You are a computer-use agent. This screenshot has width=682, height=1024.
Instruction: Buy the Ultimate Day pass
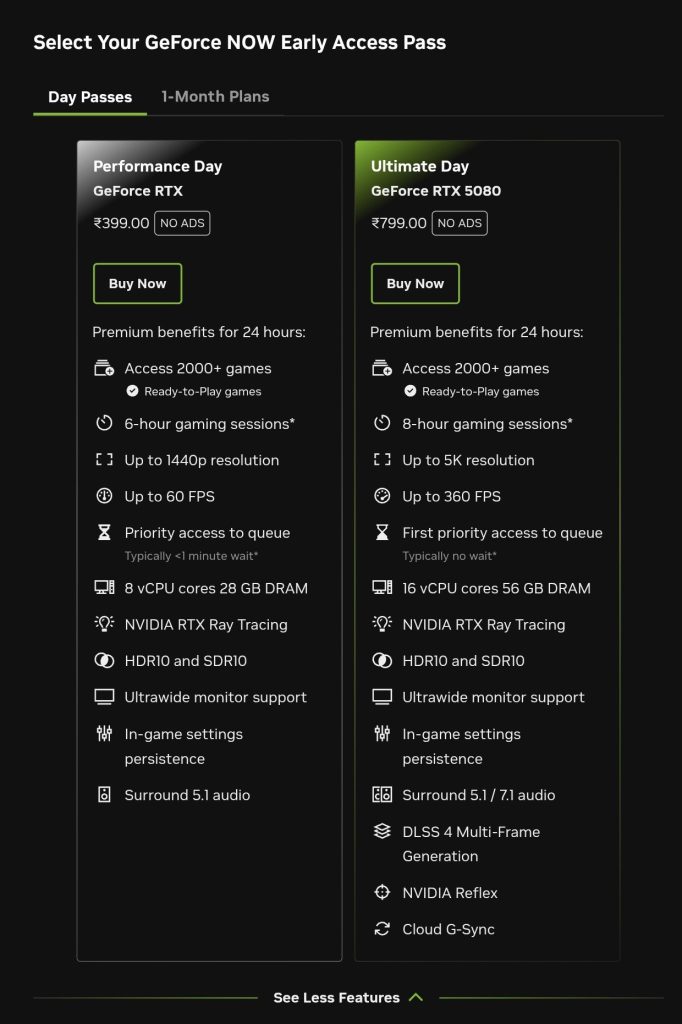(415, 283)
